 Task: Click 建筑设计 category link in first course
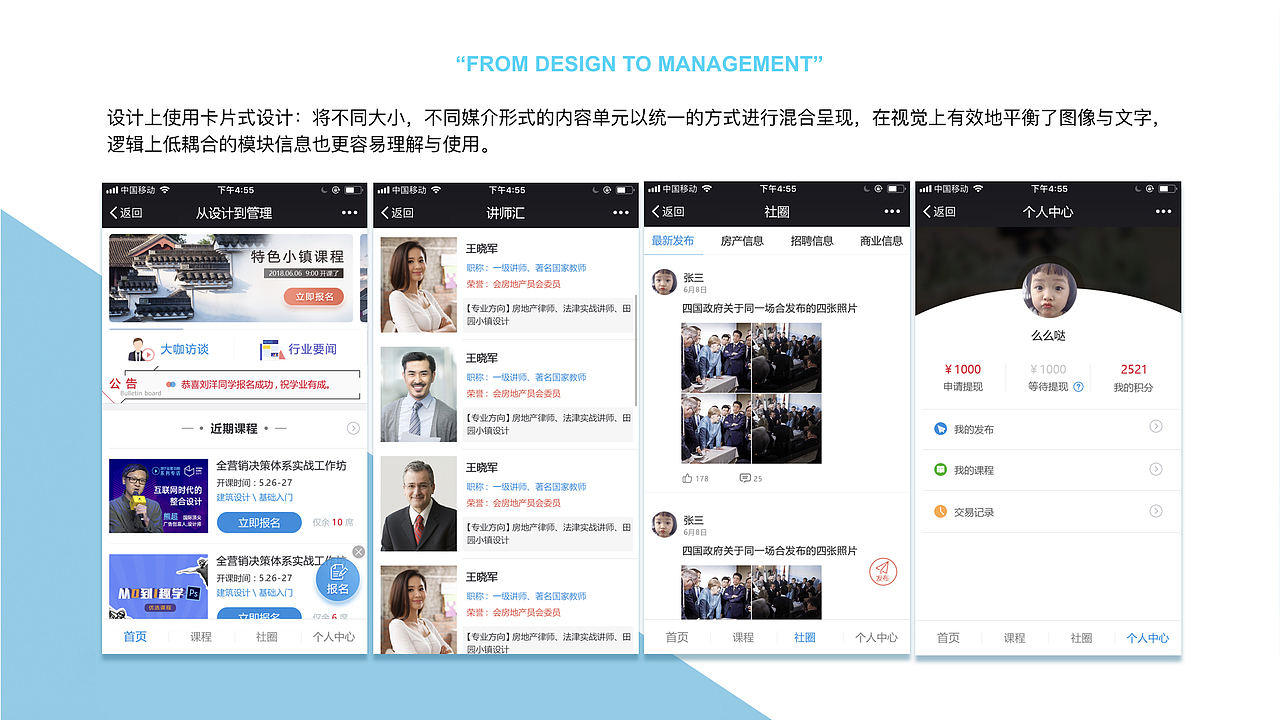click(233, 497)
